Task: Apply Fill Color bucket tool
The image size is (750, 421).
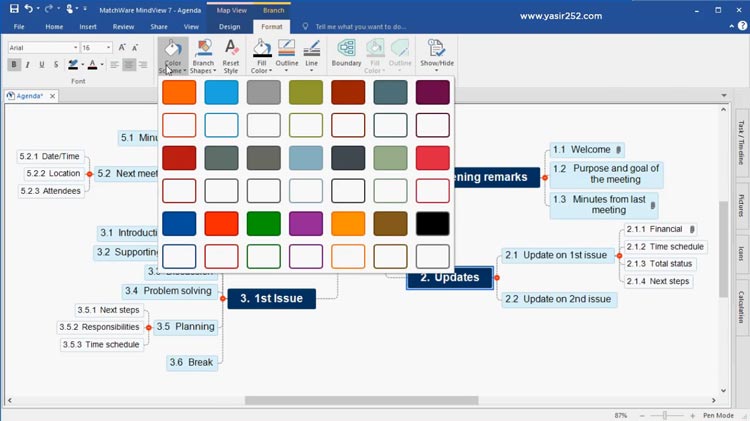Action: coord(262,56)
